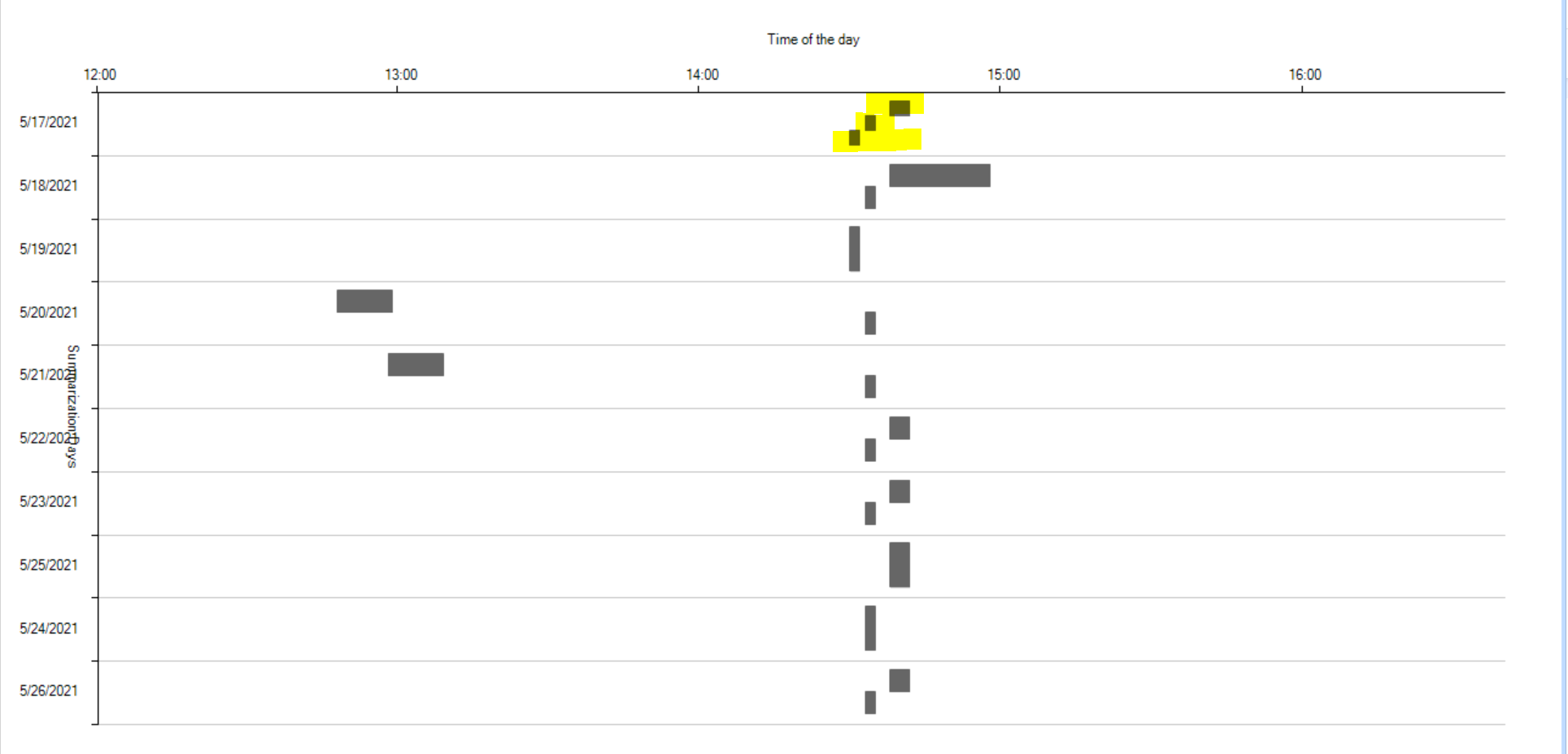
Task: Click the topmost highlighted bar in the 5/17/2021 row
Action: coord(899,107)
